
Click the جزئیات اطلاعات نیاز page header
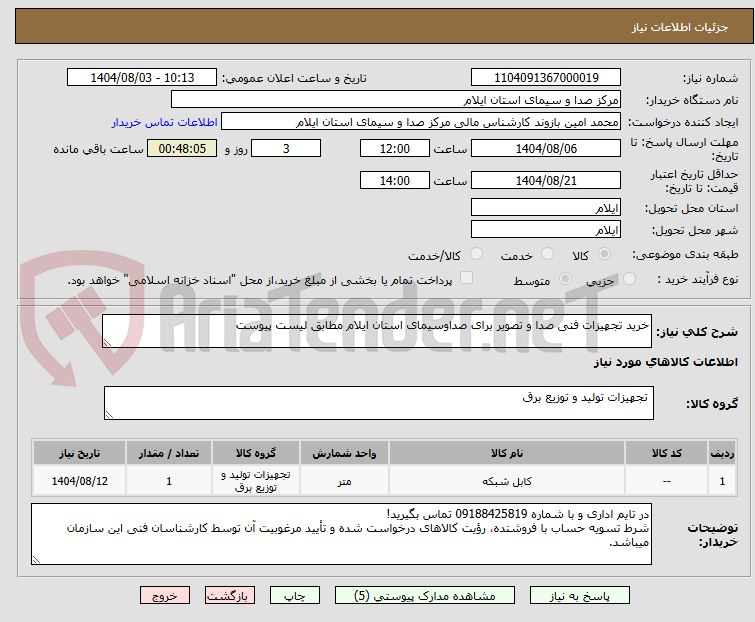click(680, 27)
